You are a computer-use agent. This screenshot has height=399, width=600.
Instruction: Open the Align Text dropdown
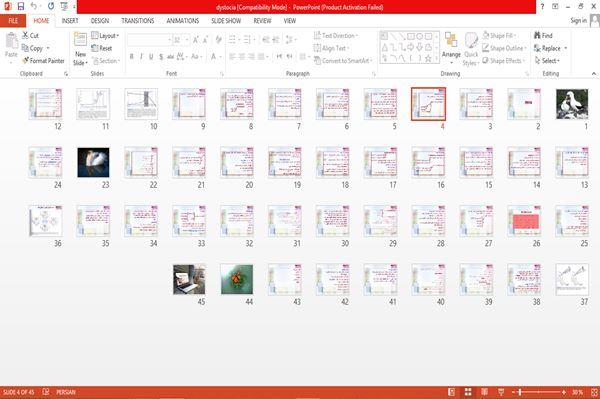[331, 48]
